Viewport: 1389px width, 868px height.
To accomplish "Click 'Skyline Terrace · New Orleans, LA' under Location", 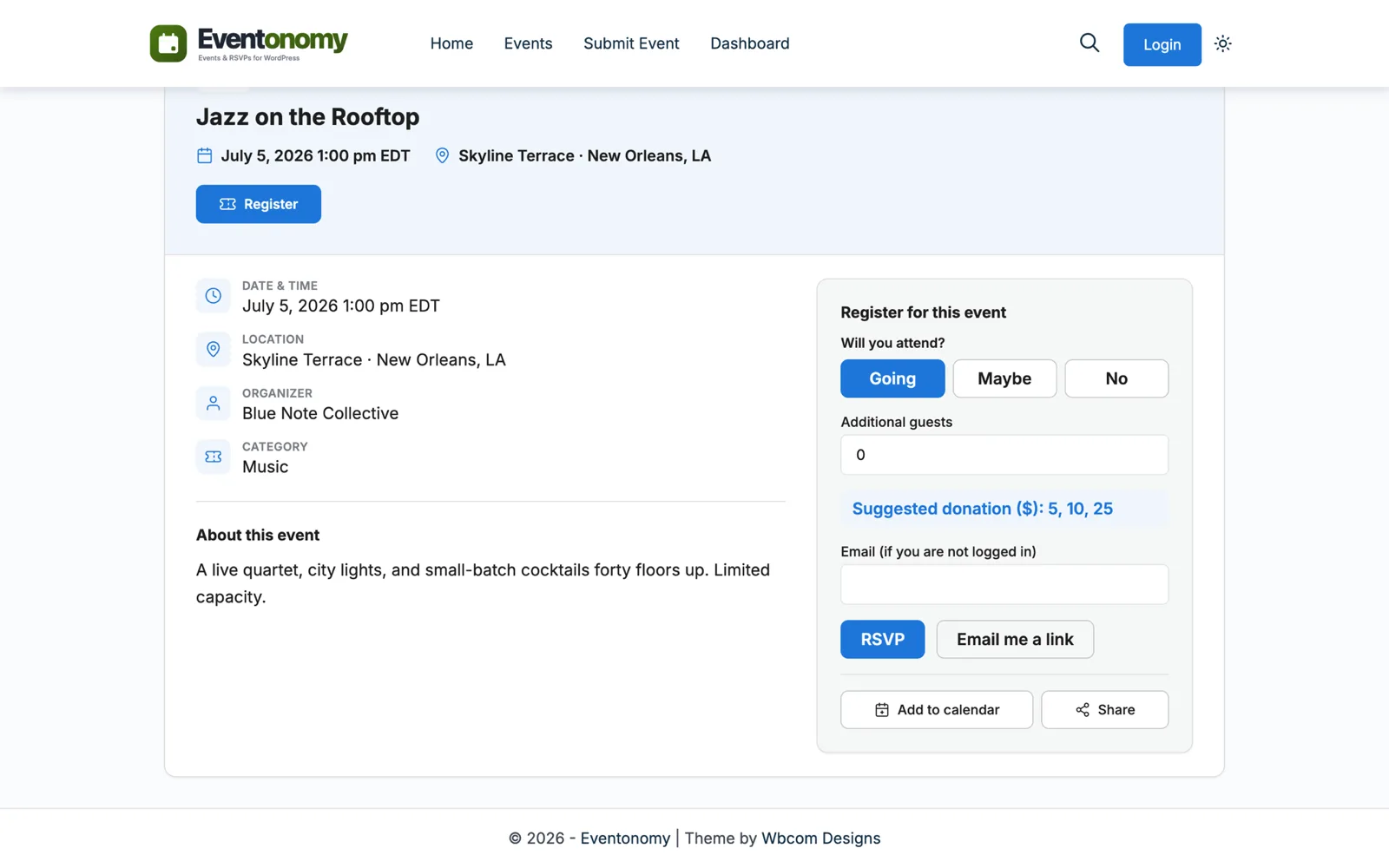I will click(x=373, y=359).
